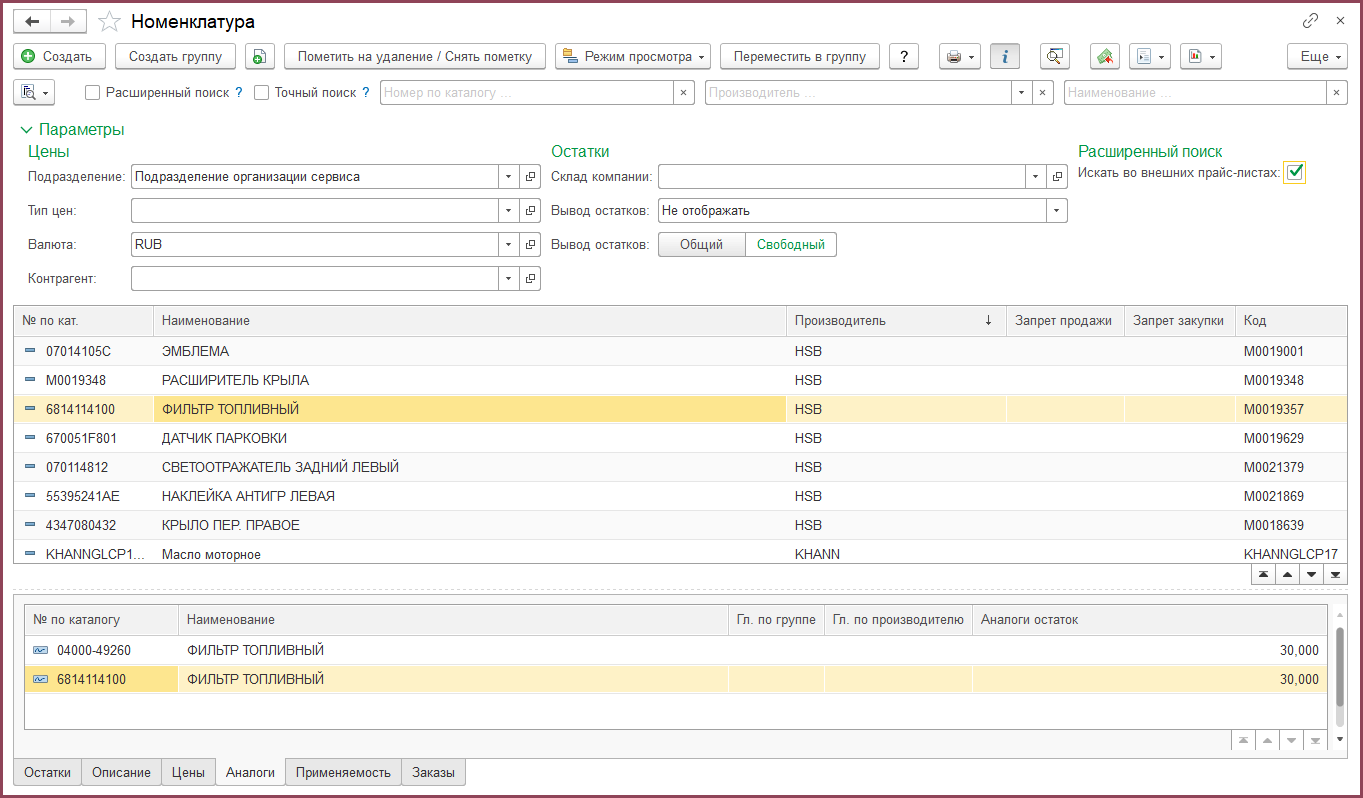Screen dimensions: 1363x798
Task: Move up one row in the main list
Action: pos(1288,575)
